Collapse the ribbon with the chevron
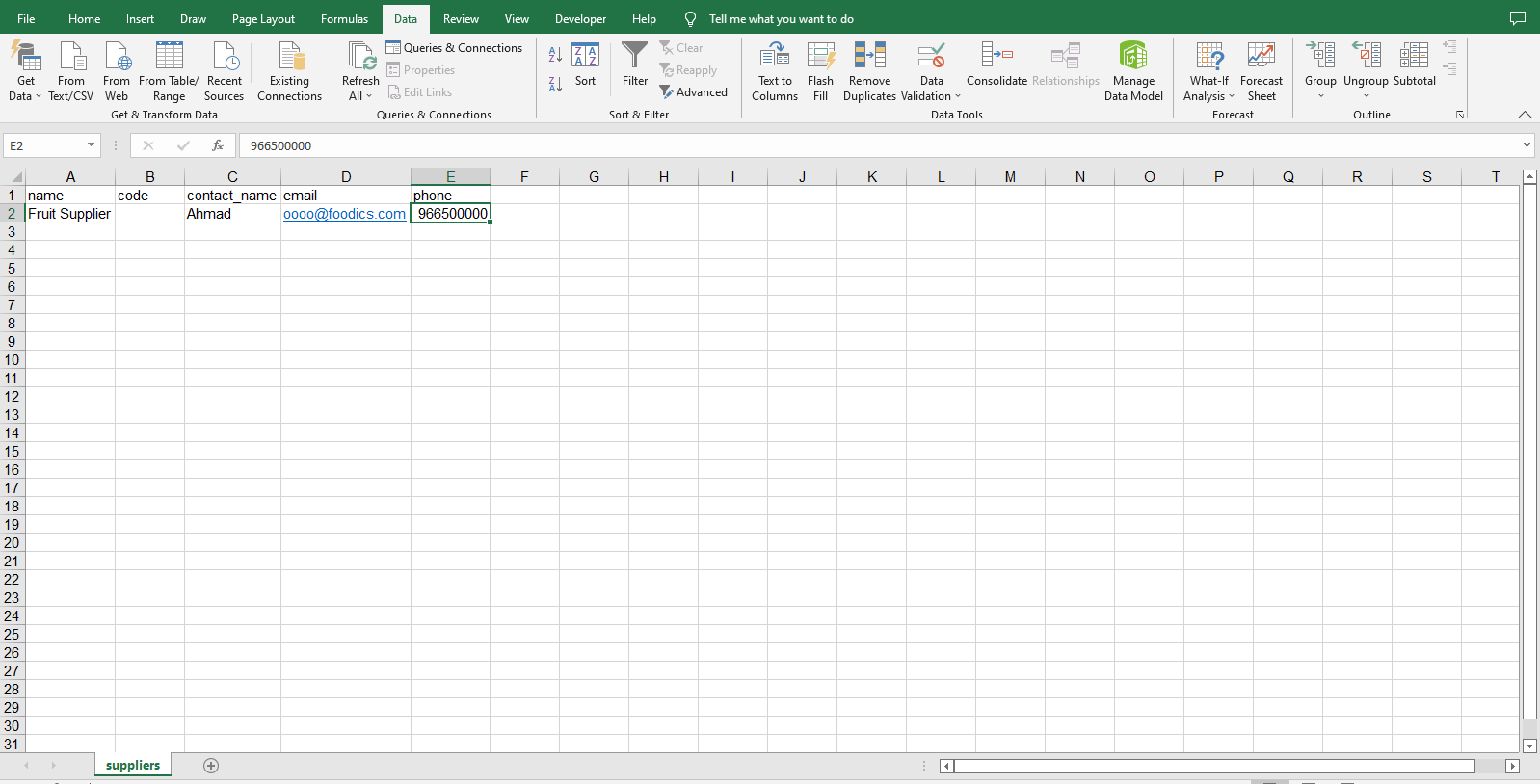The width and height of the screenshot is (1540, 784). click(x=1525, y=115)
